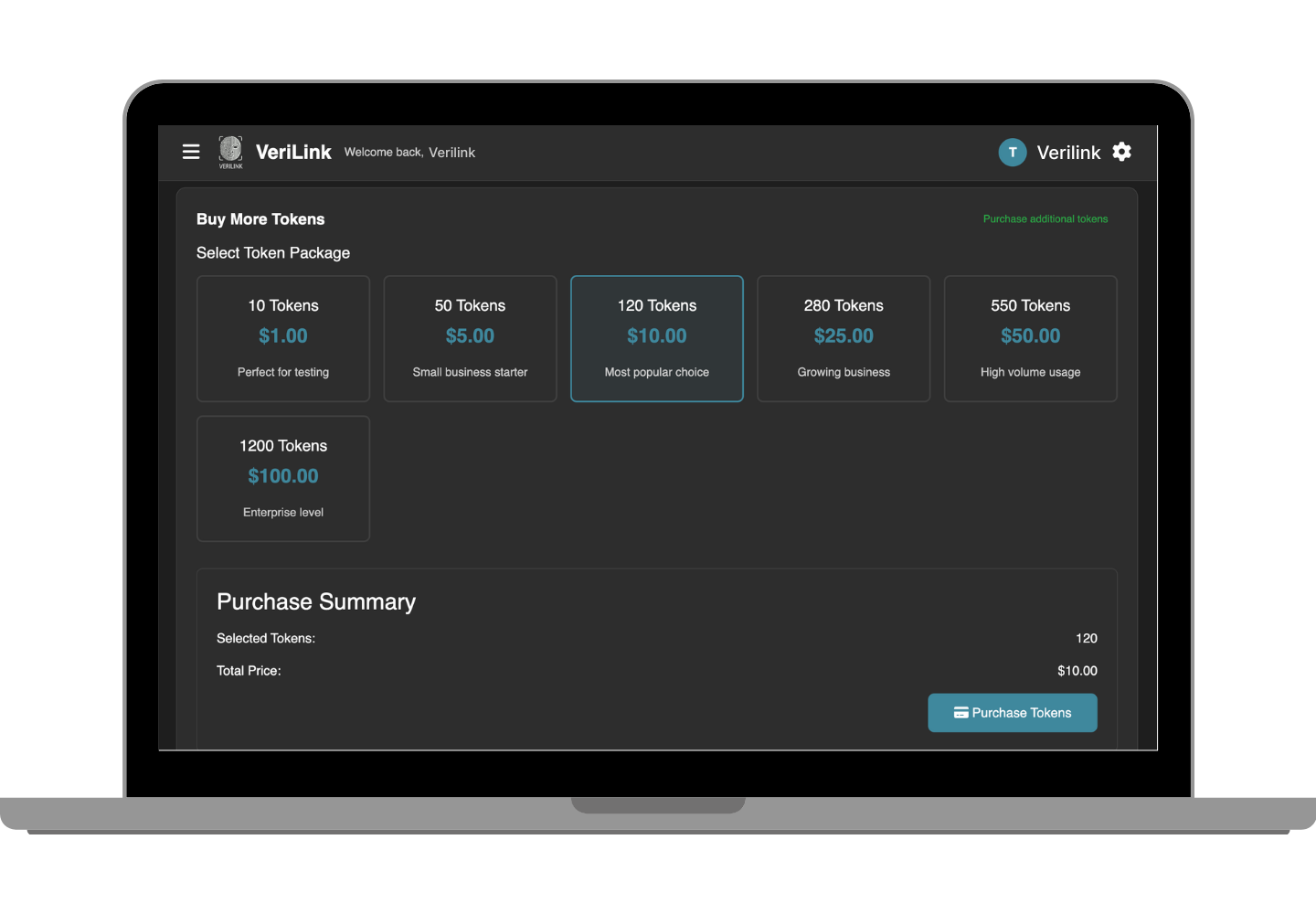Open the hamburger navigation menu
This screenshot has height=914, width=1316.
[191, 152]
